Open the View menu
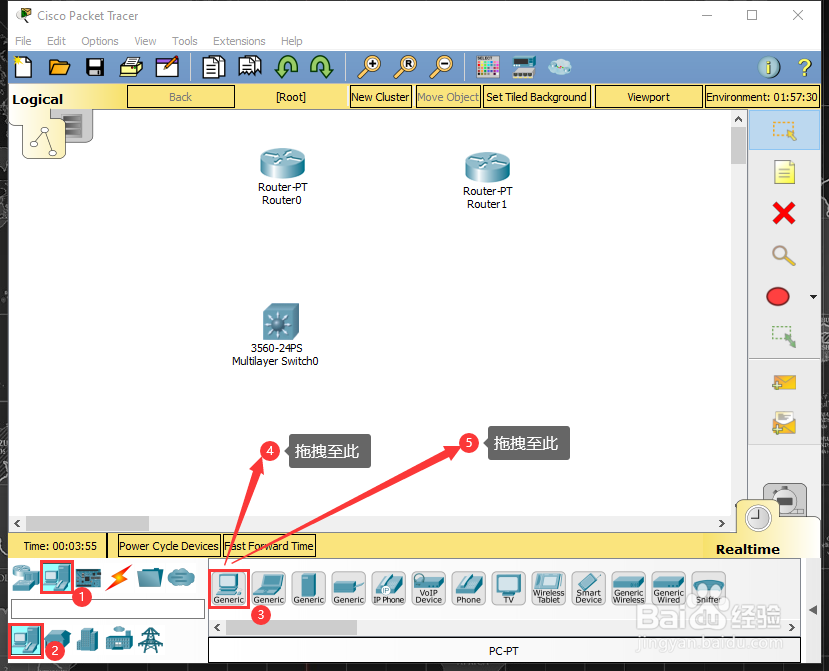This screenshot has height=671, width=829. tap(145, 41)
